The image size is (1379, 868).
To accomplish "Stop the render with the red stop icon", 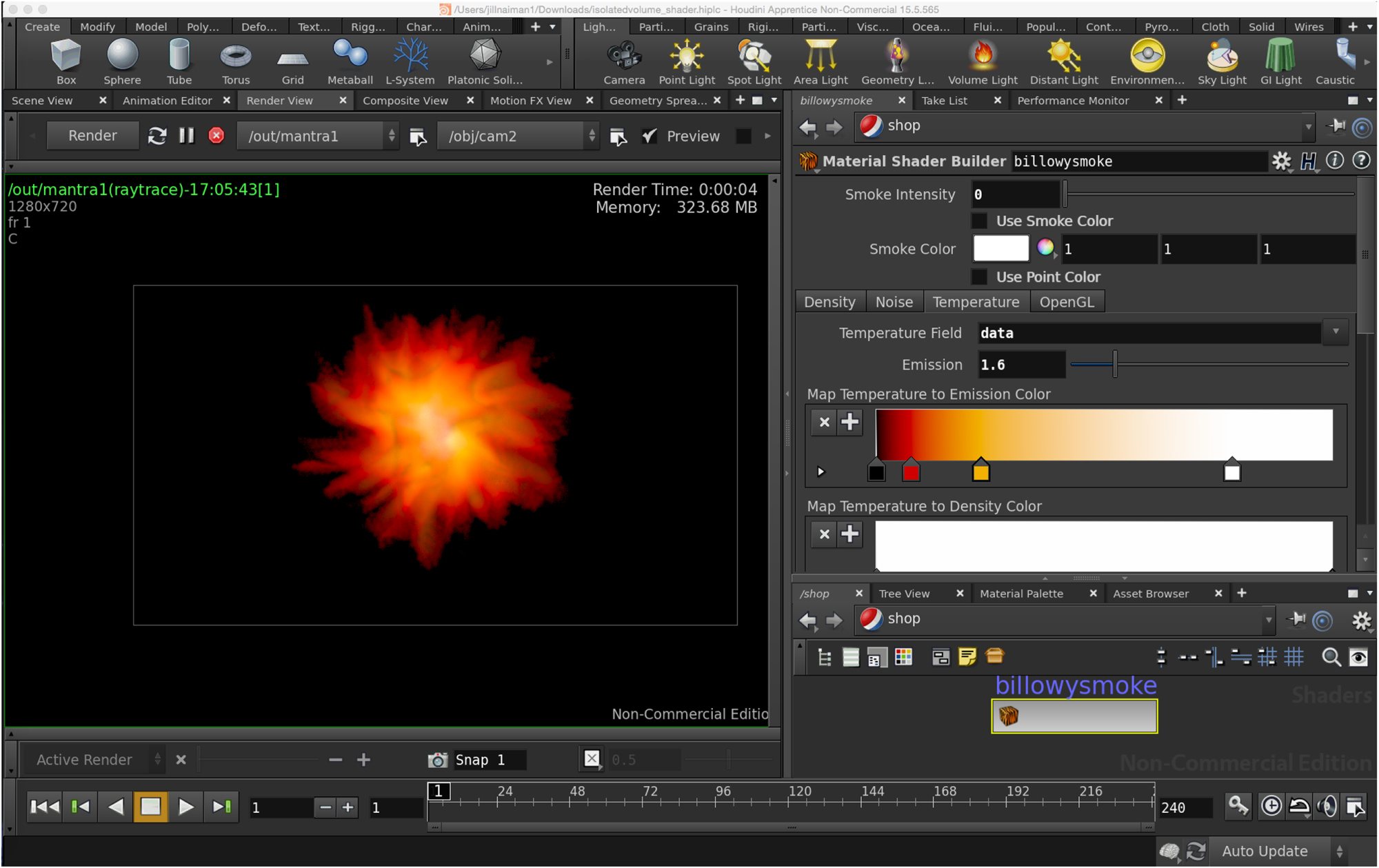I will pyautogui.click(x=216, y=135).
